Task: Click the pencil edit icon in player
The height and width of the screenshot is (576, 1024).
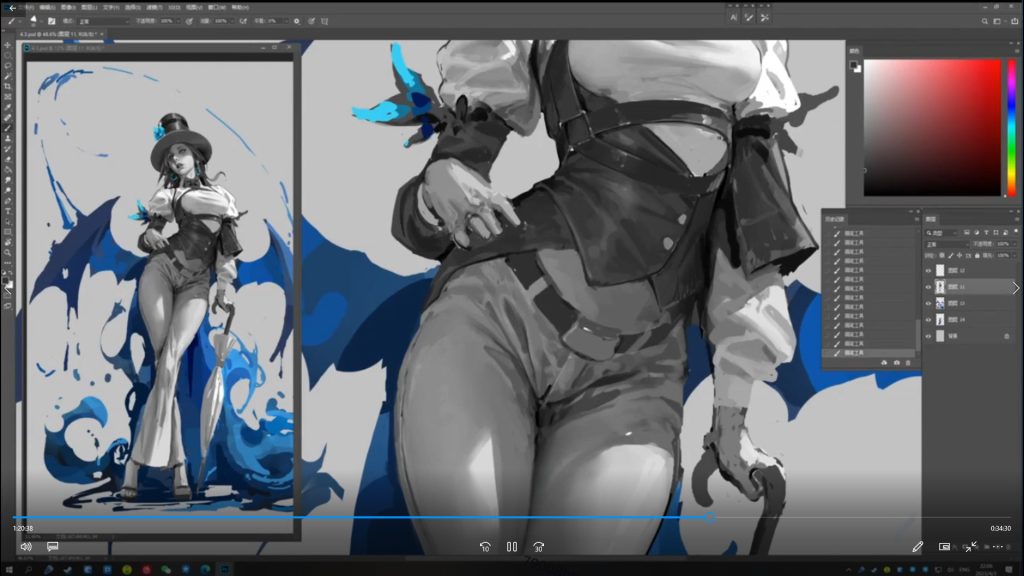Action: coord(918,547)
